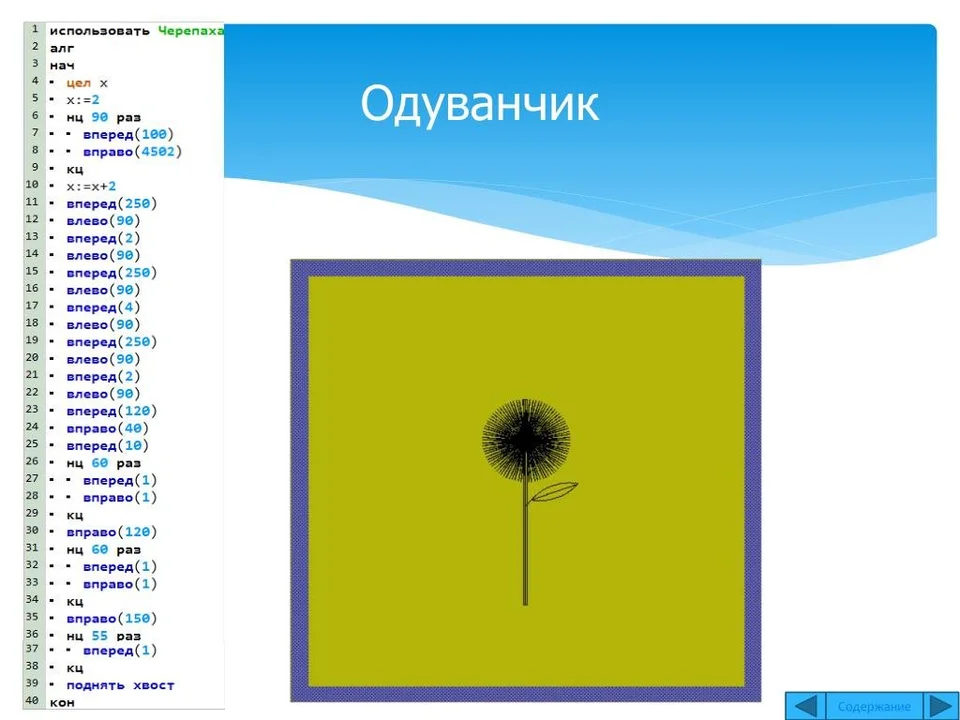Click the 'поднять хвост' command line

pos(121,685)
